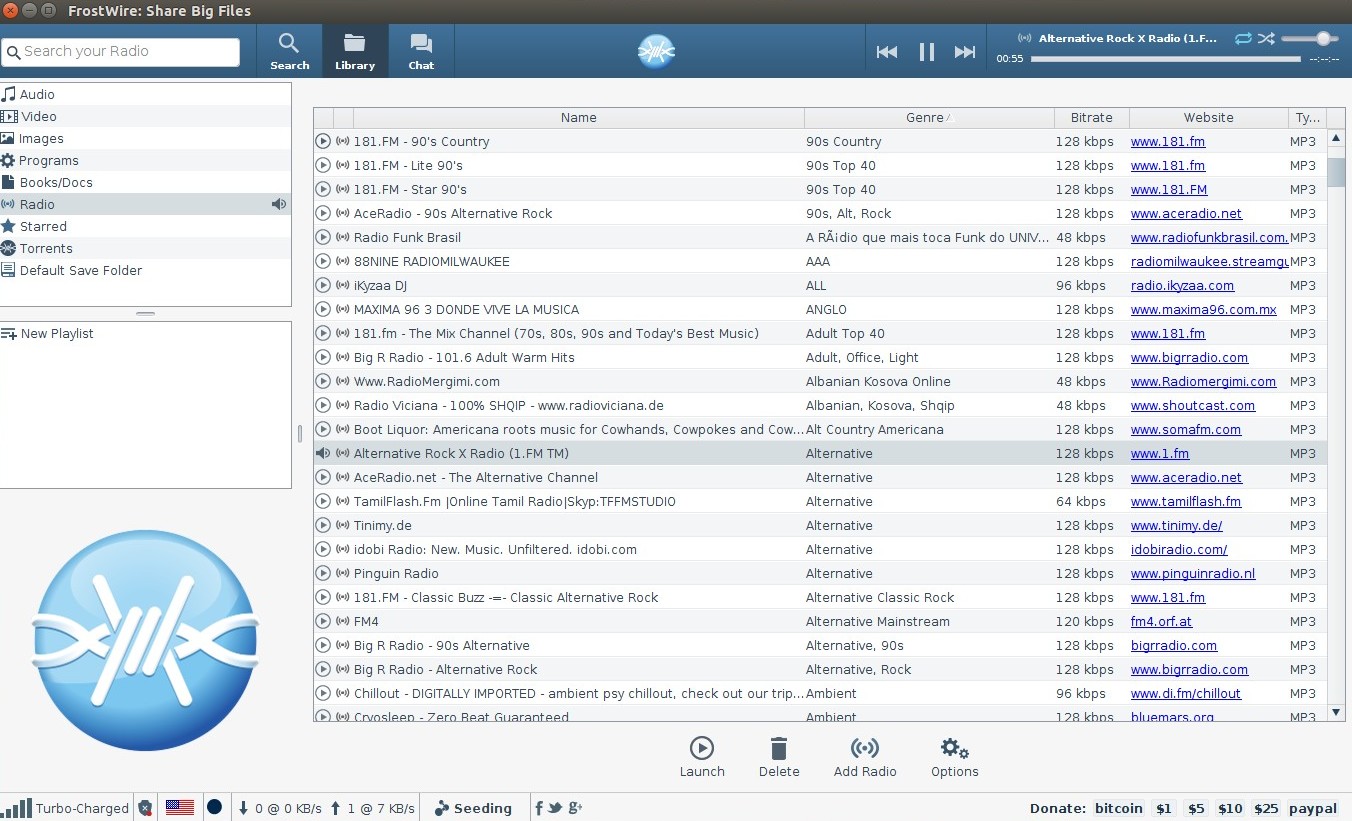
Task: Skip to the previous track
Action: tap(887, 52)
